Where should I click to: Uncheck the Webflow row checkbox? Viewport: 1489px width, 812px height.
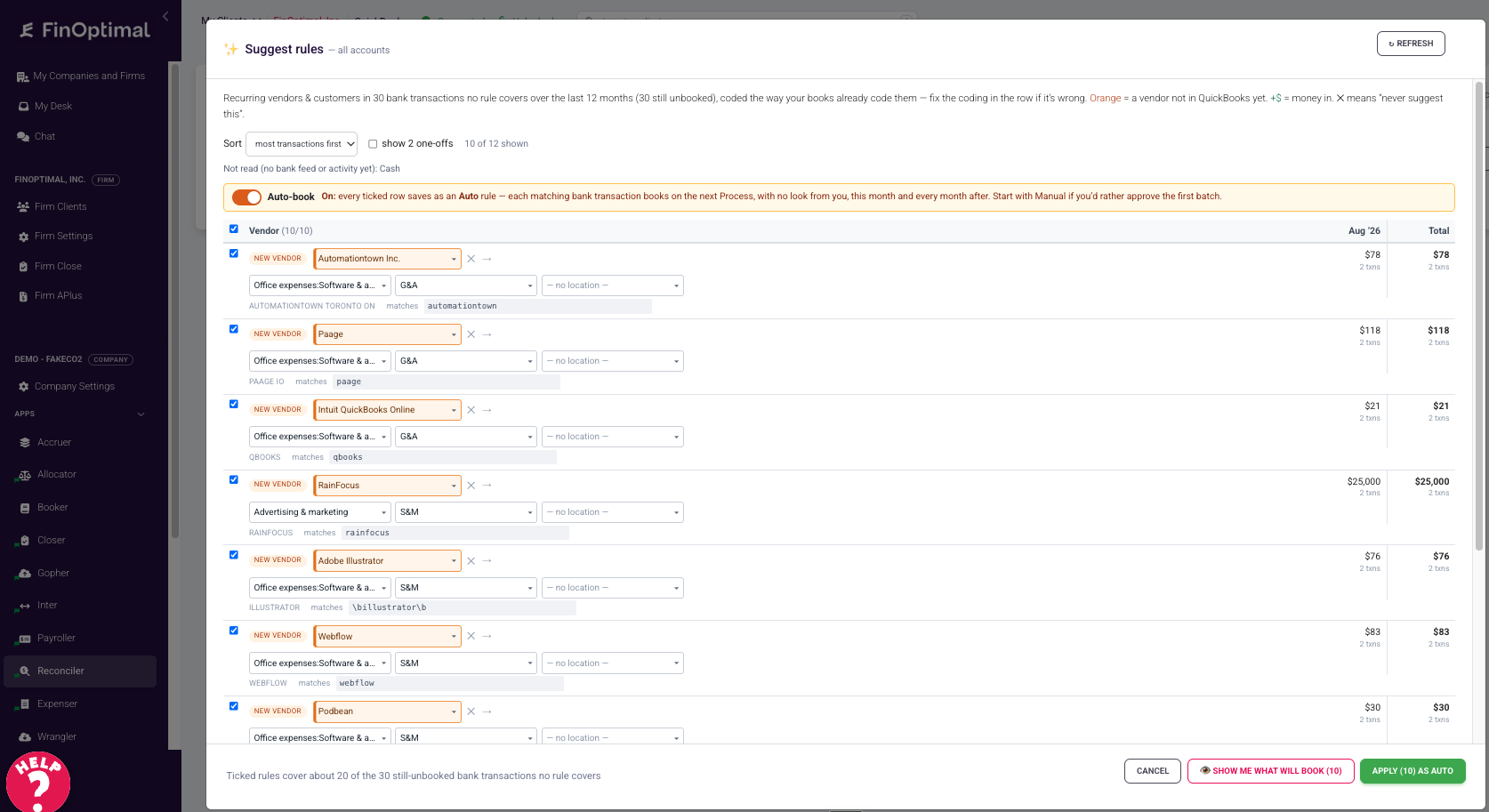pyautogui.click(x=234, y=631)
